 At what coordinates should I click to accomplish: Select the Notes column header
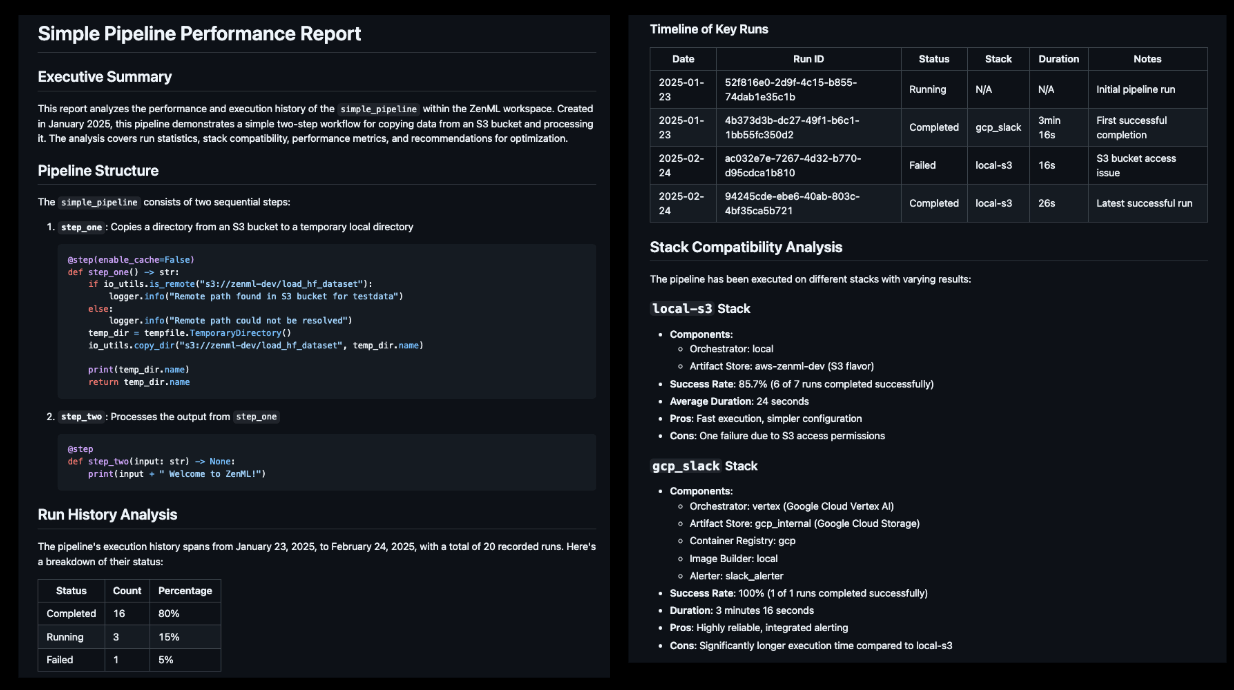tap(1147, 59)
